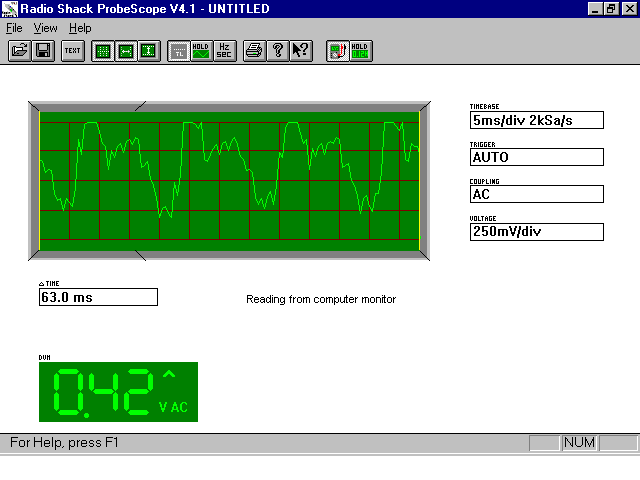Open the View menu
Screen dimensions: 640x480
tap(45, 28)
